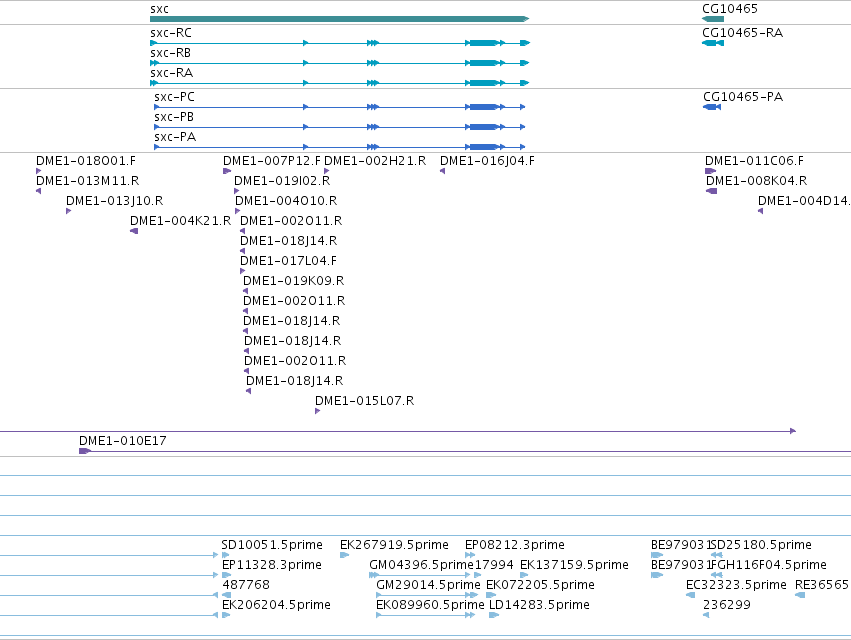Select the EC32323.5prime arrow glyph
This screenshot has height=640, width=851.
pyautogui.click(x=691, y=595)
